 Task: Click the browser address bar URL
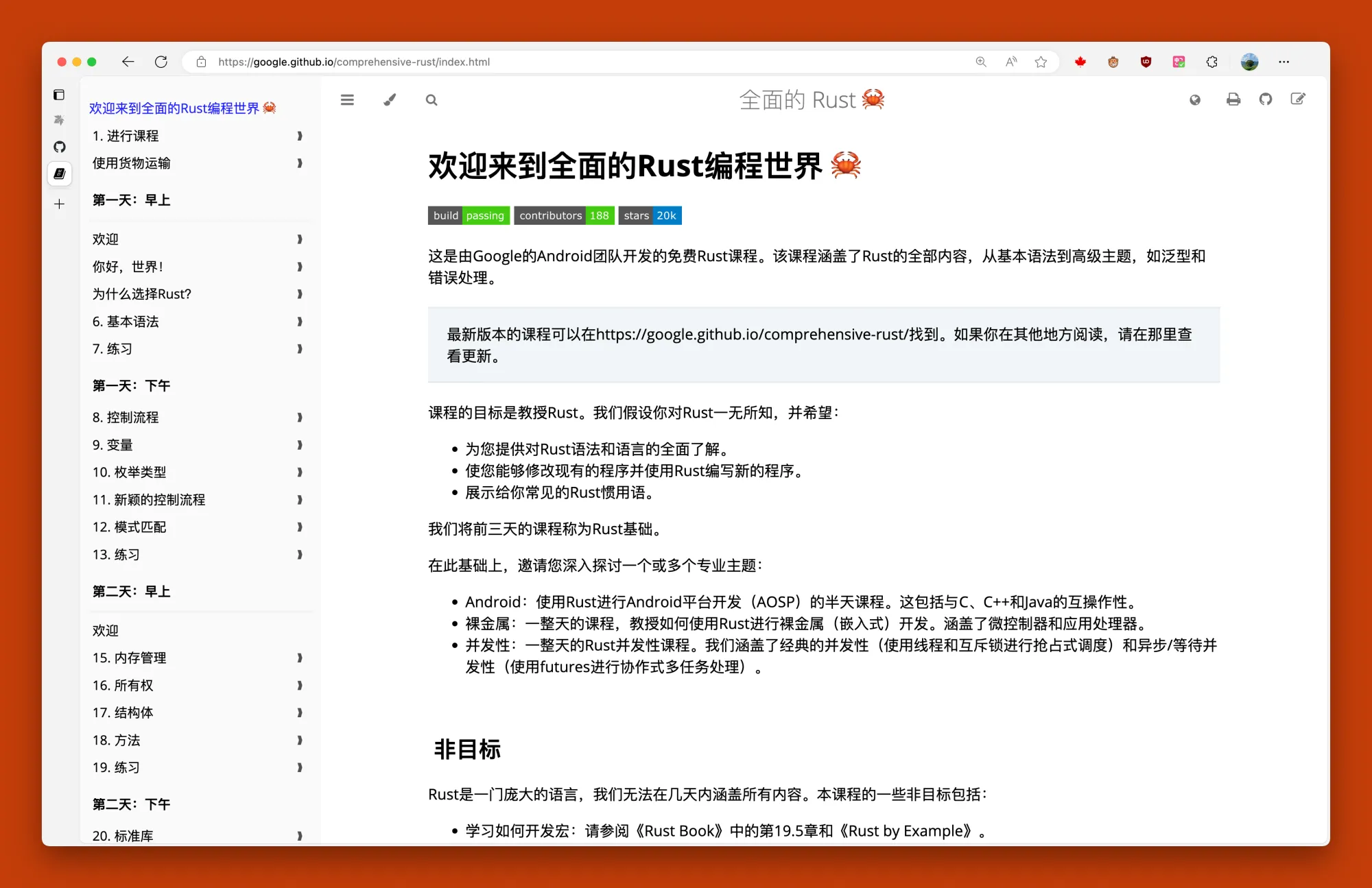pos(353,62)
